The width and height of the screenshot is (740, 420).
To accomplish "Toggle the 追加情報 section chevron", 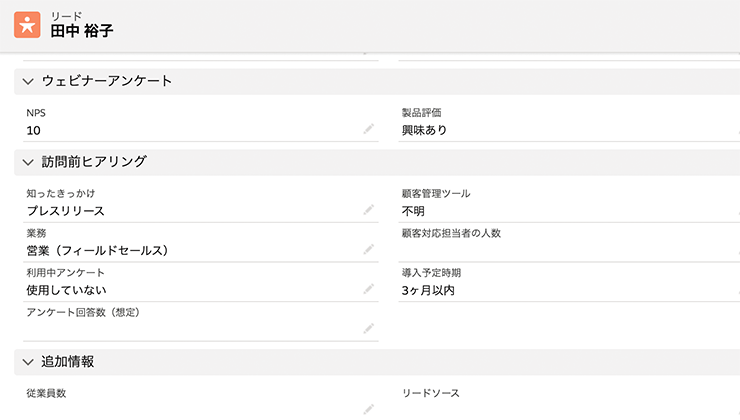I will point(27,361).
